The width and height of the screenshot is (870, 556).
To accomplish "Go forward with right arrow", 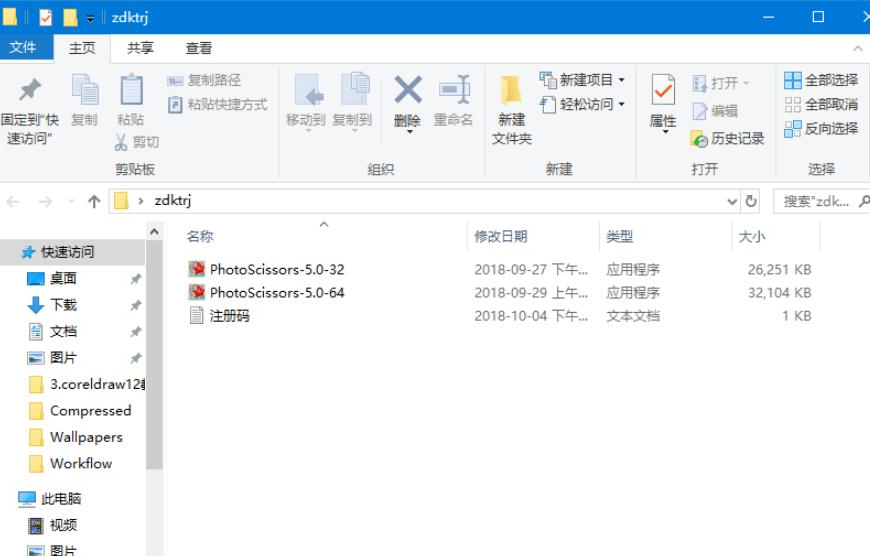I will click(x=45, y=201).
